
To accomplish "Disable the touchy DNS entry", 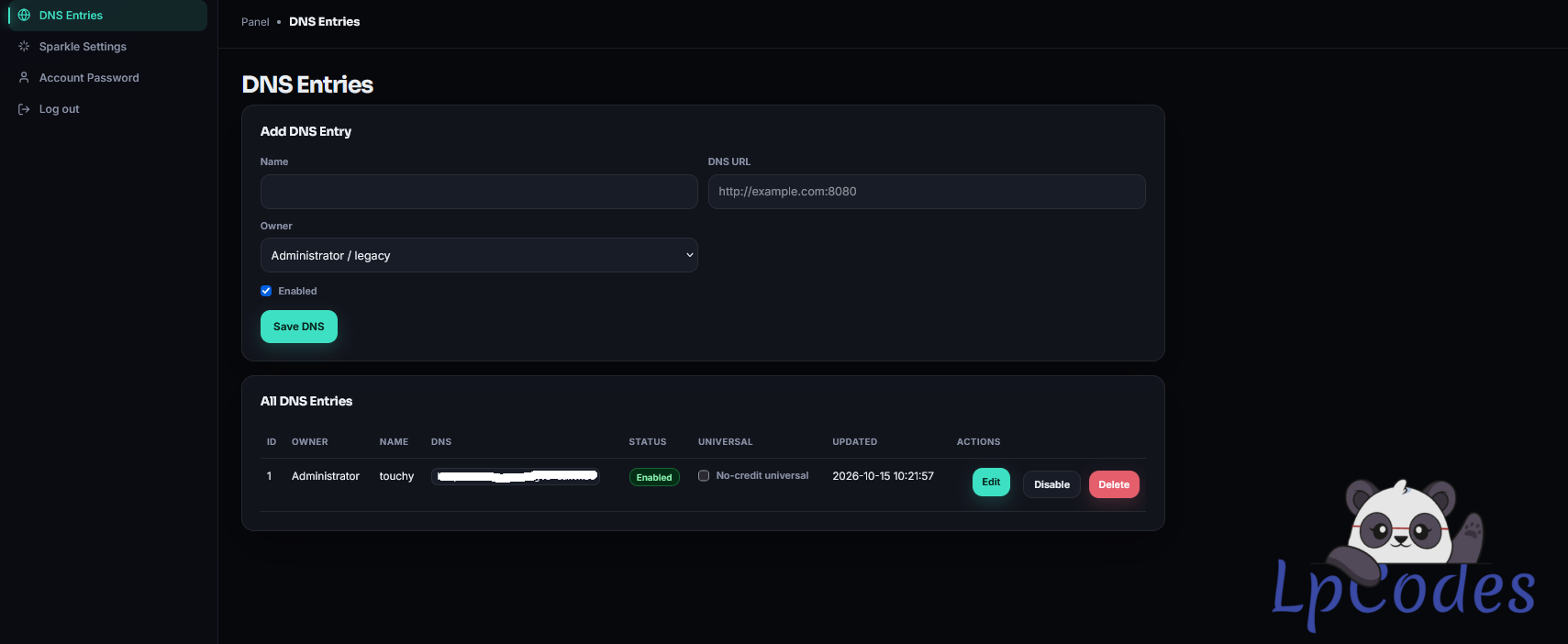I will (1051, 484).
